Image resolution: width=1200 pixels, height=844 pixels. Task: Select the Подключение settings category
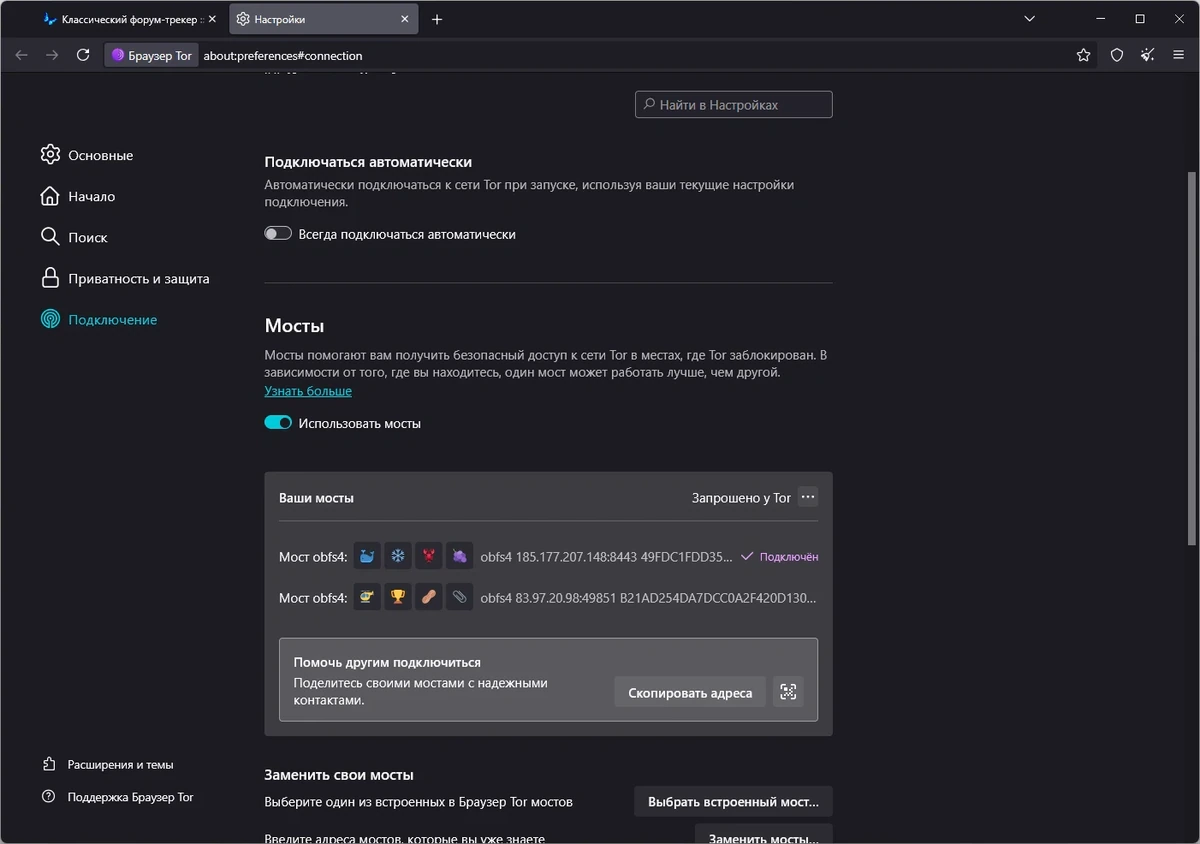99,319
